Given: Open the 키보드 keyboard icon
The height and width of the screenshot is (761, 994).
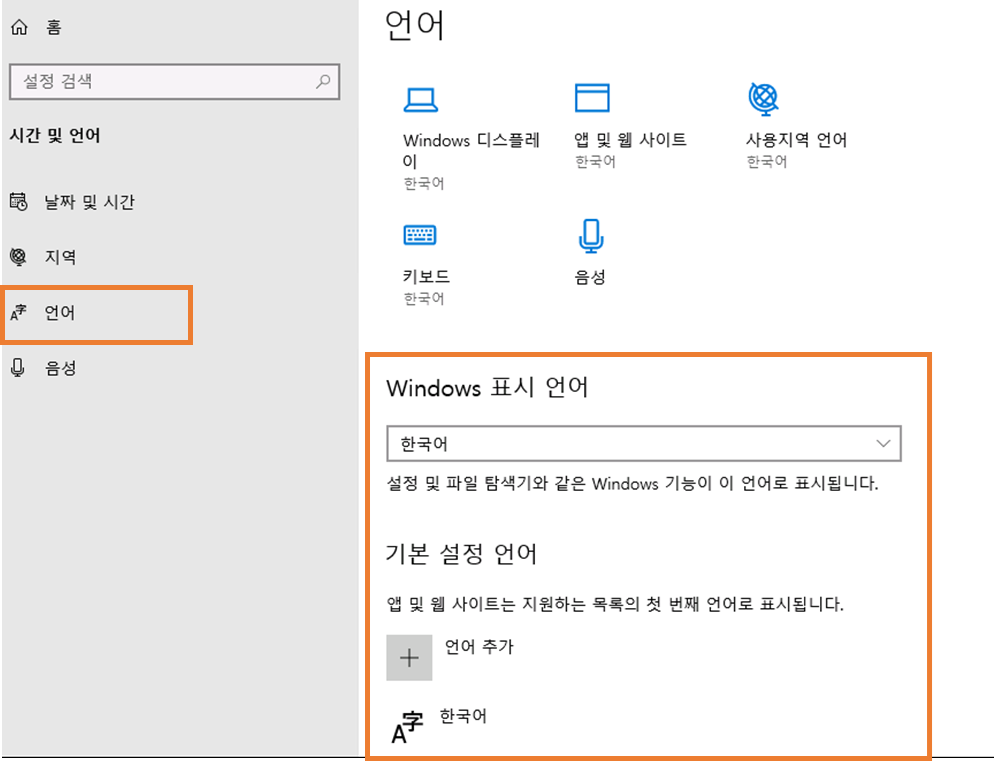Looking at the screenshot, I should tap(420, 235).
